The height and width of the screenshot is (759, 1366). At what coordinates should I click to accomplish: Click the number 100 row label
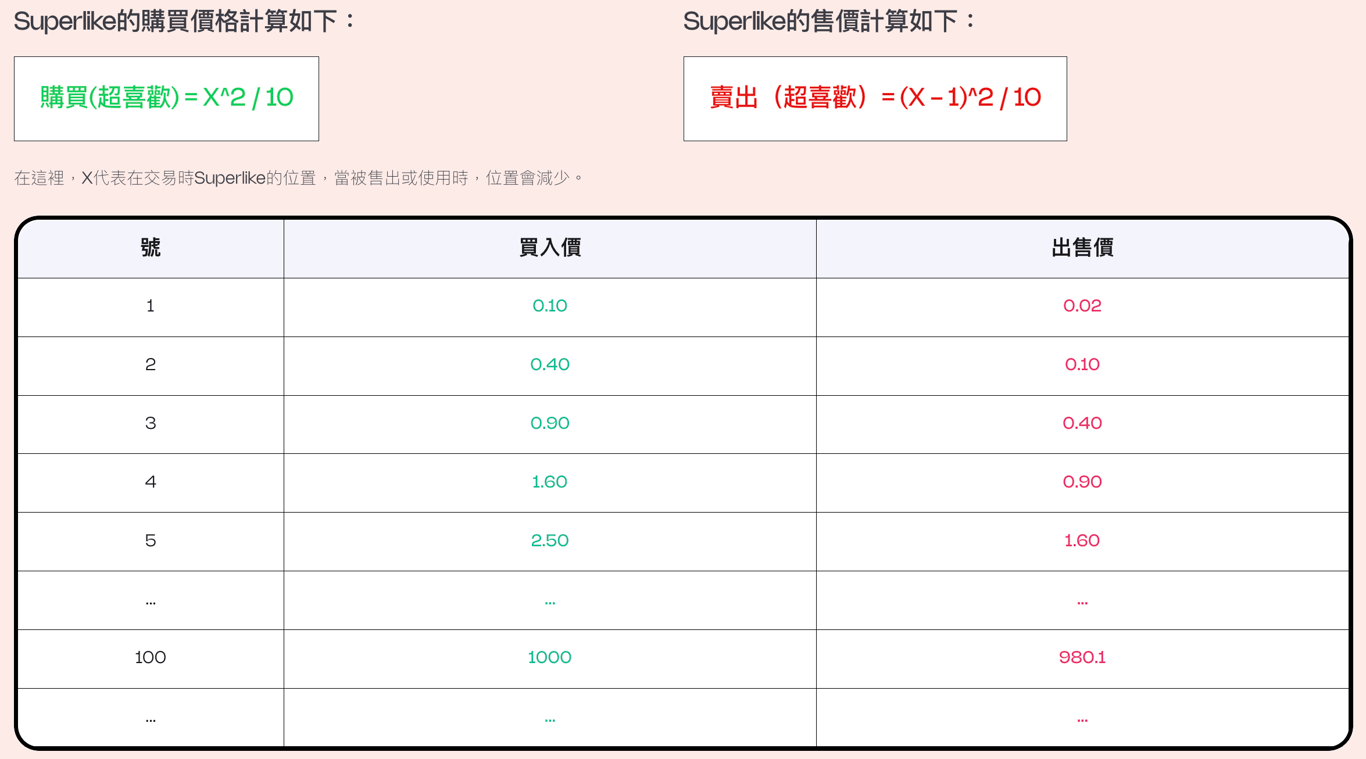tap(150, 658)
